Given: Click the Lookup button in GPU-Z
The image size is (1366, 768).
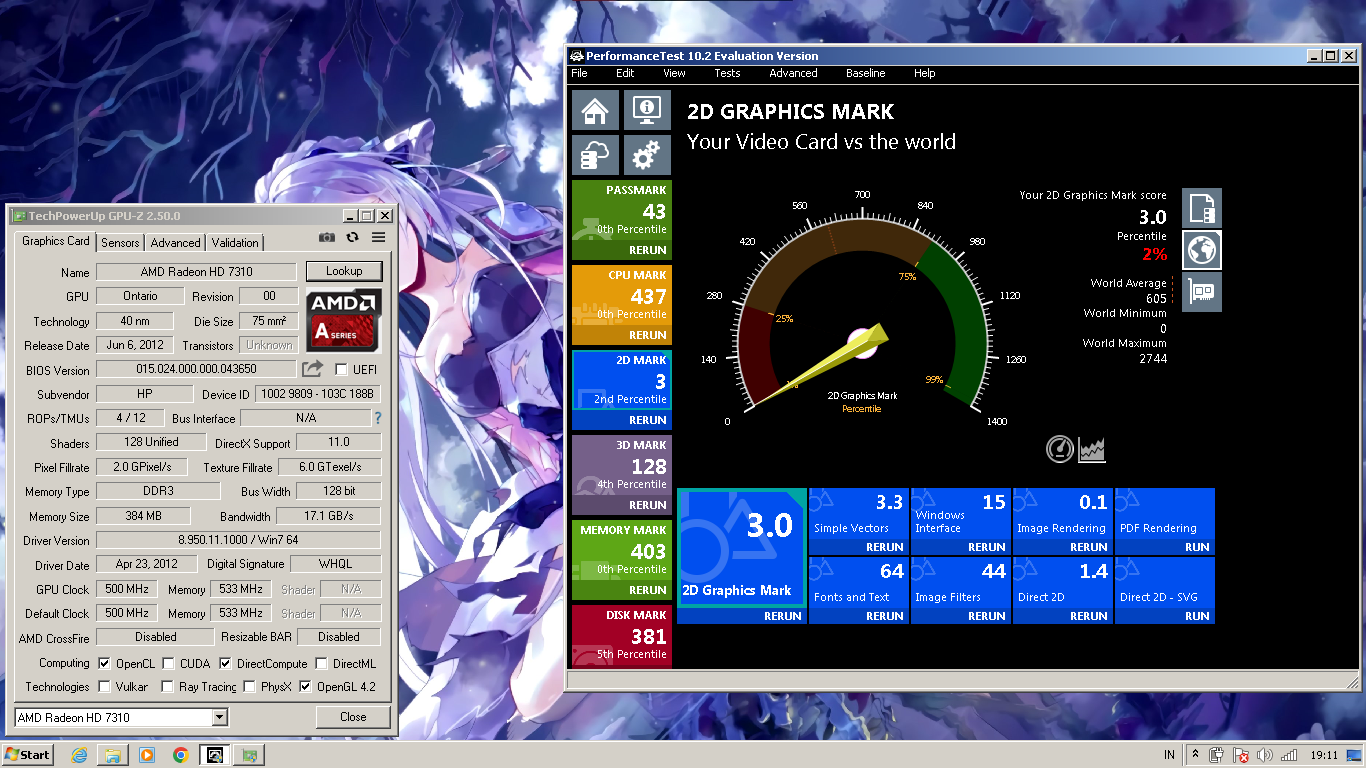Looking at the screenshot, I should pos(344,271).
